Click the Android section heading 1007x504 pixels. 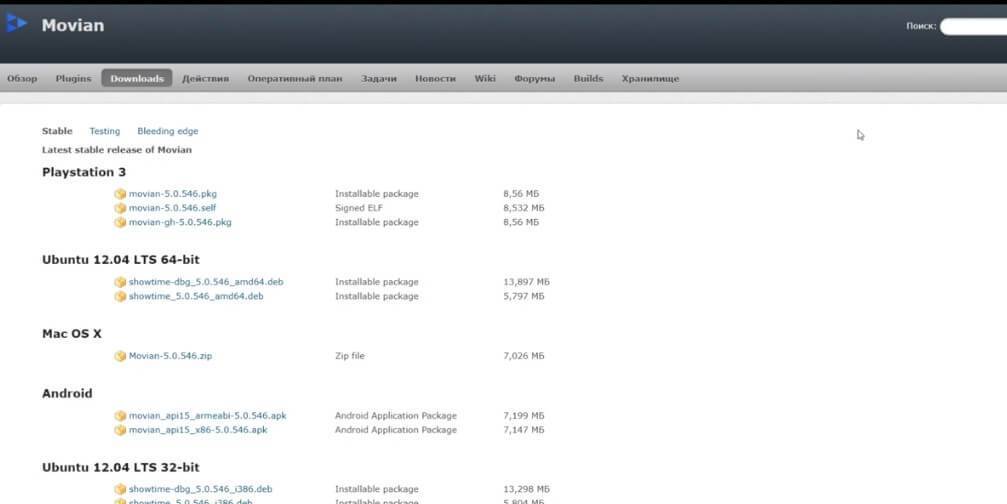(x=67, y=394)
